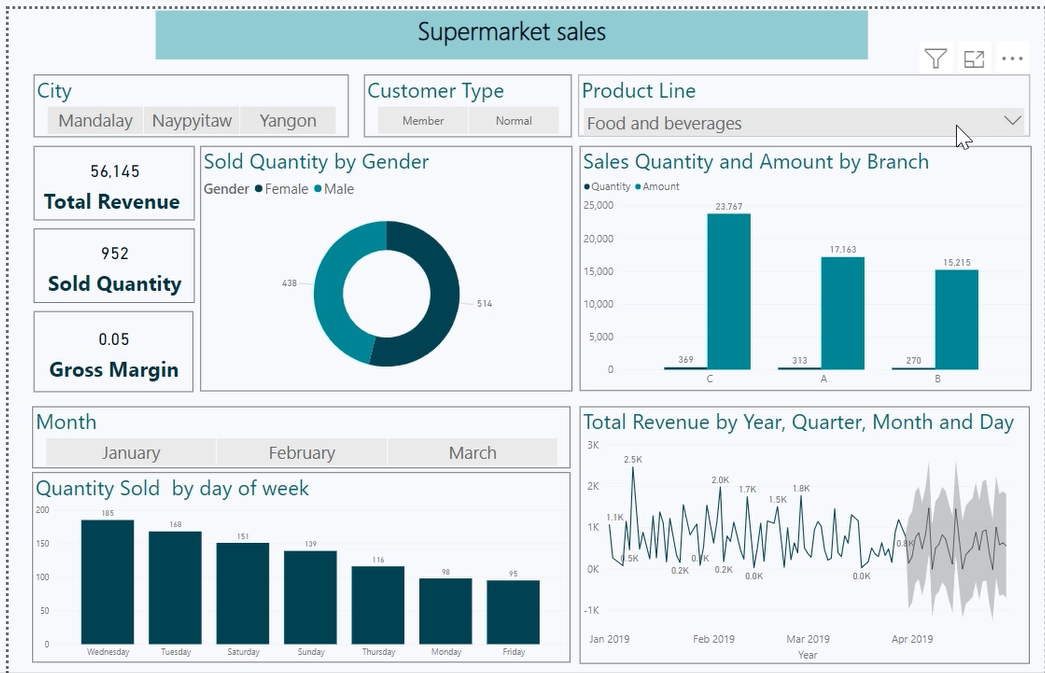Select Member customer type
Screen dimensions: 1045x673
pos(422,120)
